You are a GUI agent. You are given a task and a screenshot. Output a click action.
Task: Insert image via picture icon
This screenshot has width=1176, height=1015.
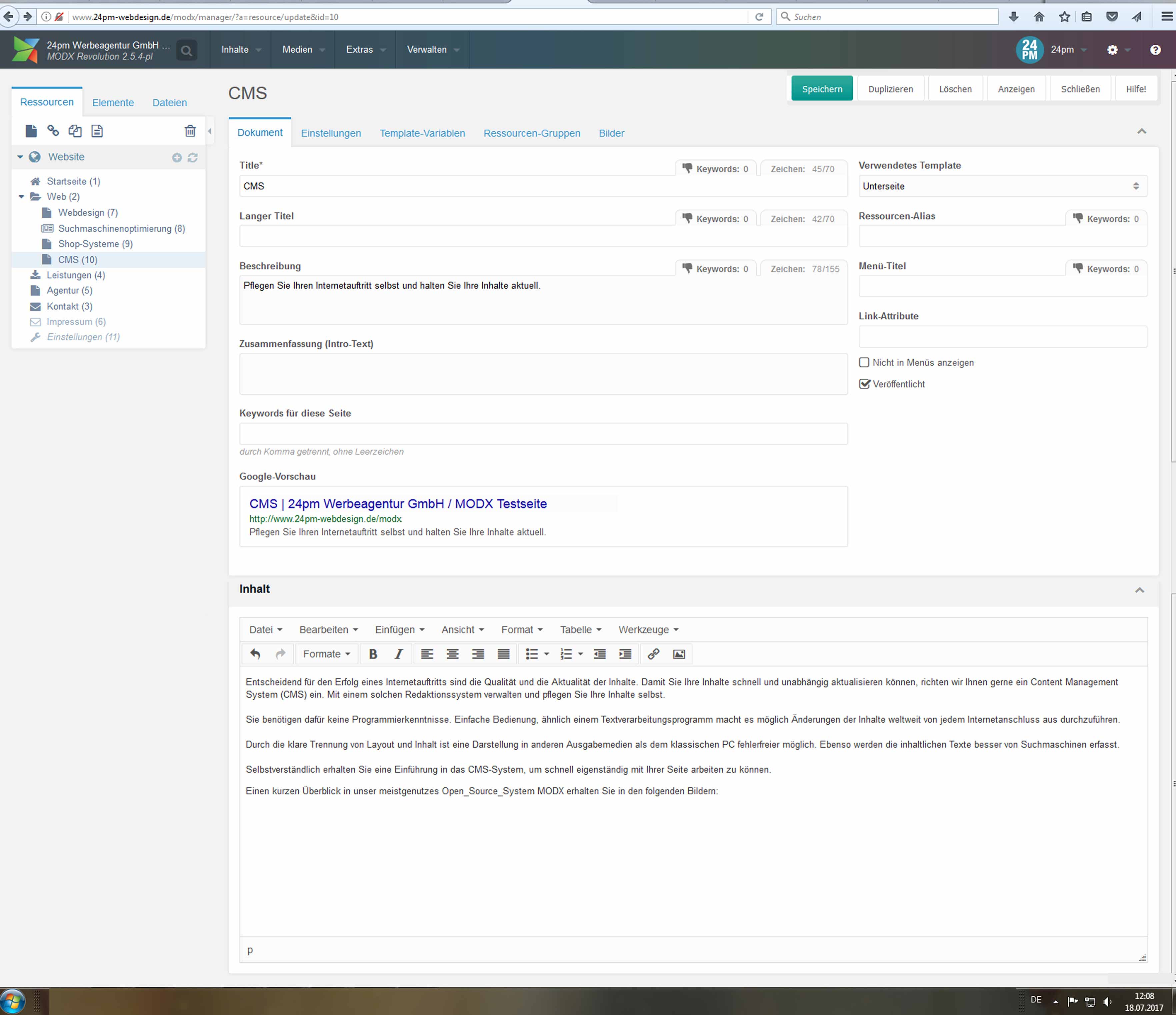pos(679,654)
